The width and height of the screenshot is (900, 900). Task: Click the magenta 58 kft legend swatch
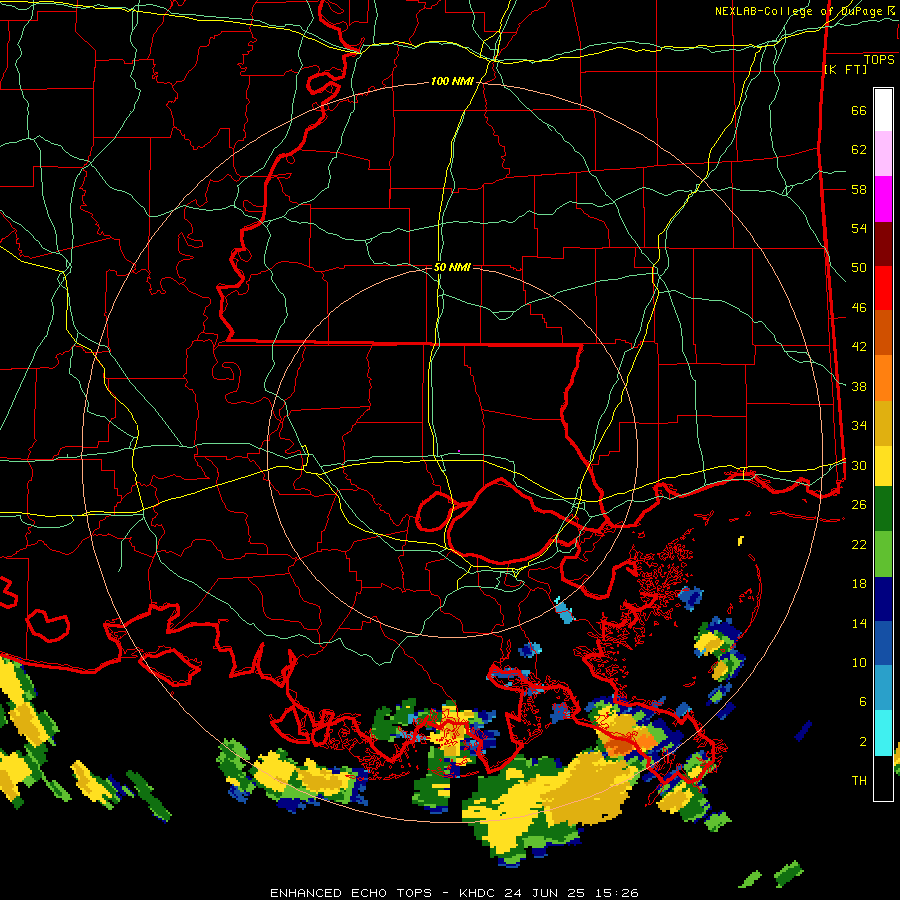[883, 199]
